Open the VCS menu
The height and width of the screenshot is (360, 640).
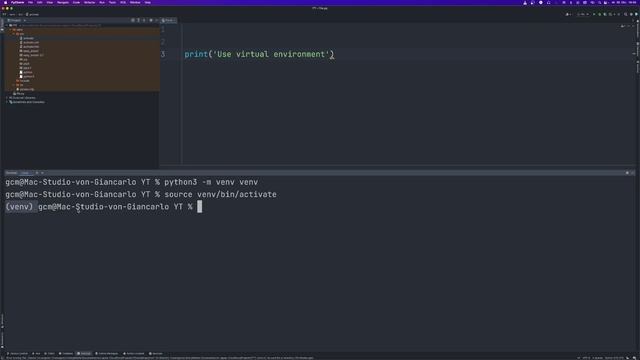(123, 2)
